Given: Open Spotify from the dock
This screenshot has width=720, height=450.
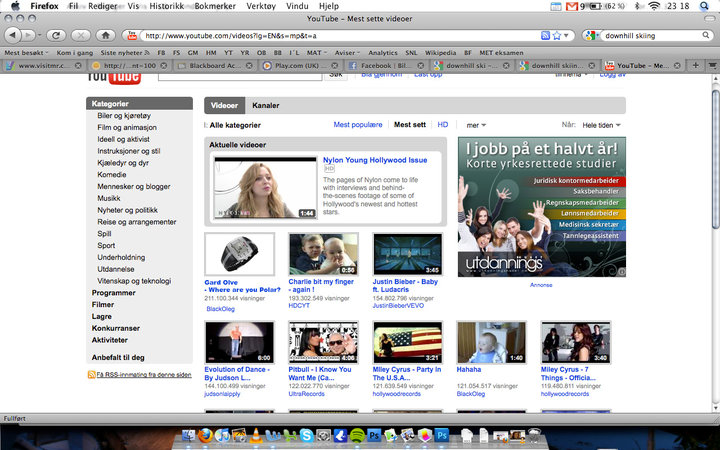Looking at the screenshot, I should [357, 435].
